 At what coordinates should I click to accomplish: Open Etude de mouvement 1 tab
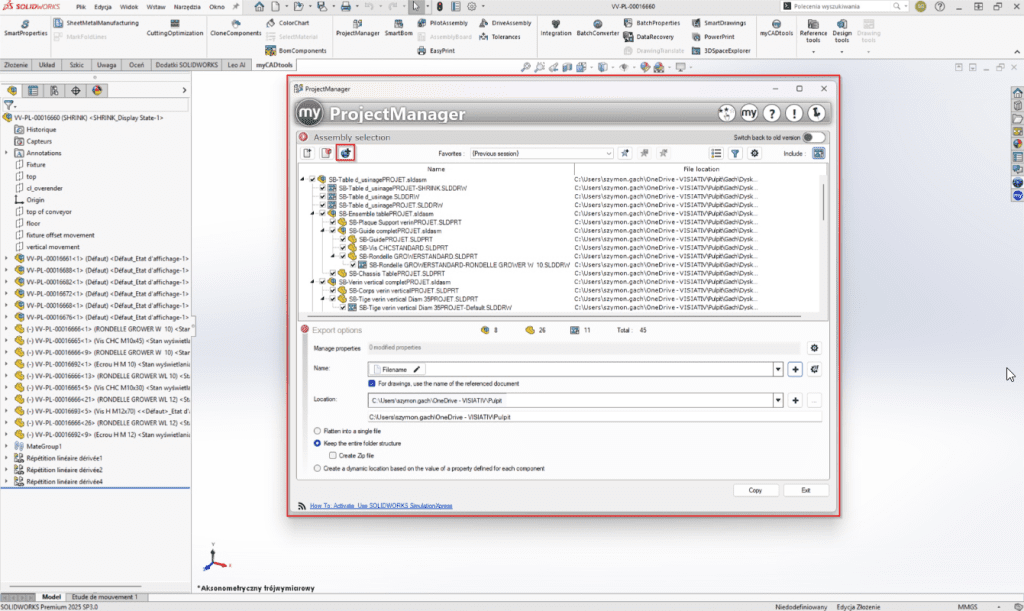(104, 597)
